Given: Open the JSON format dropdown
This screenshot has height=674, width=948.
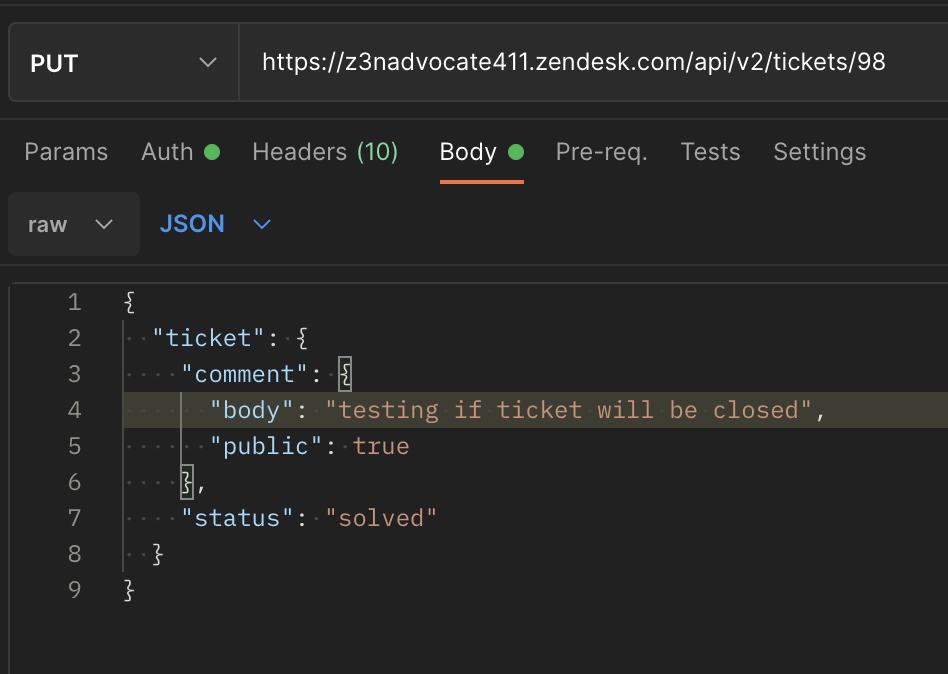Looking at the screenshot, I should (x=215, y=224).
